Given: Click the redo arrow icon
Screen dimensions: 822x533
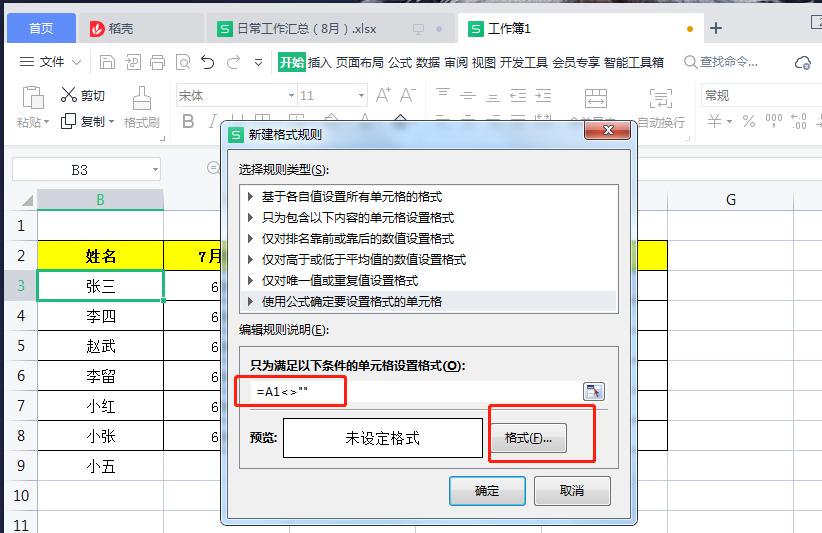Looking at the screenshot, I should click(x=233, y=62).
